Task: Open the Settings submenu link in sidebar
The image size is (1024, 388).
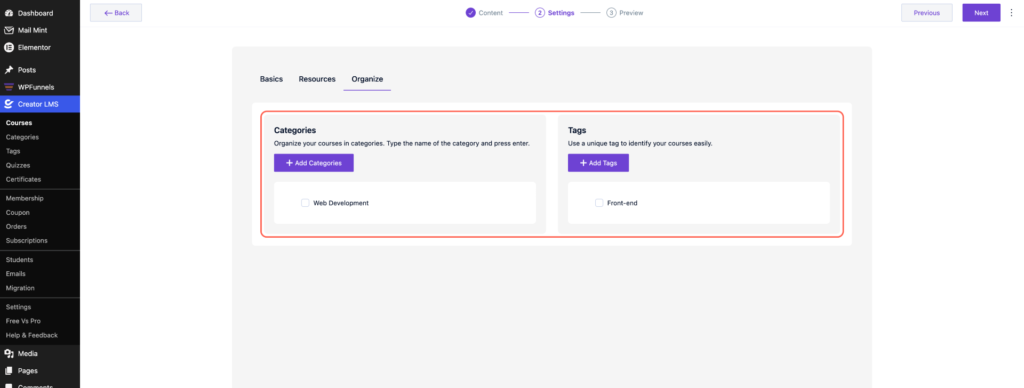Action: coord(18,307)
